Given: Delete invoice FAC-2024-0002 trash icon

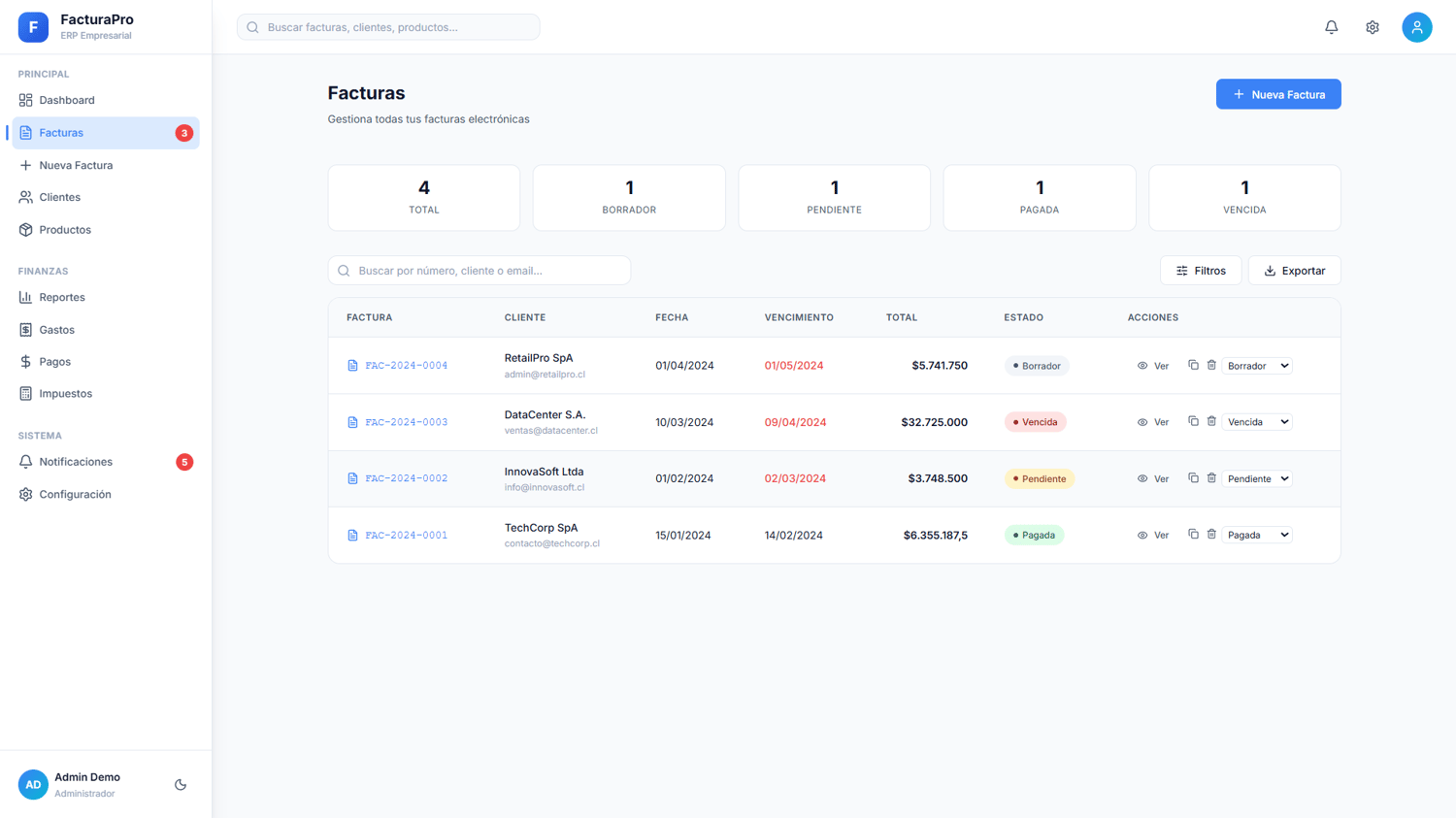Looking at the screenshot, I should point(1211,477).
